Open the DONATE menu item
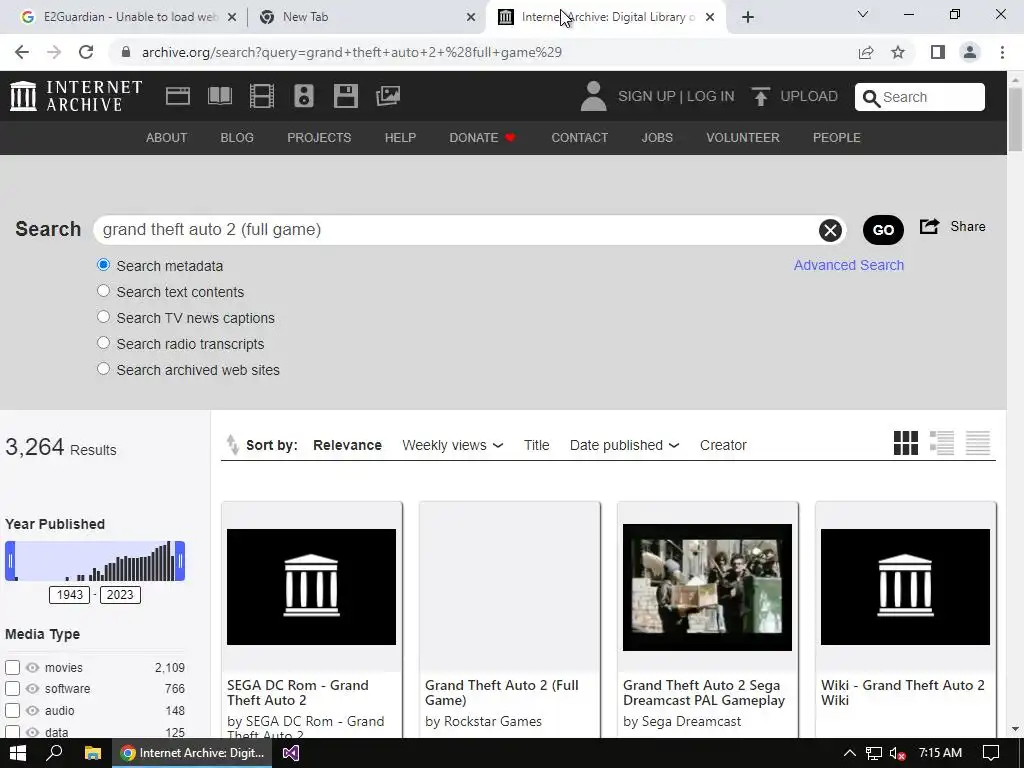Viewport: 1024px width, 768px height. point(483,138)
